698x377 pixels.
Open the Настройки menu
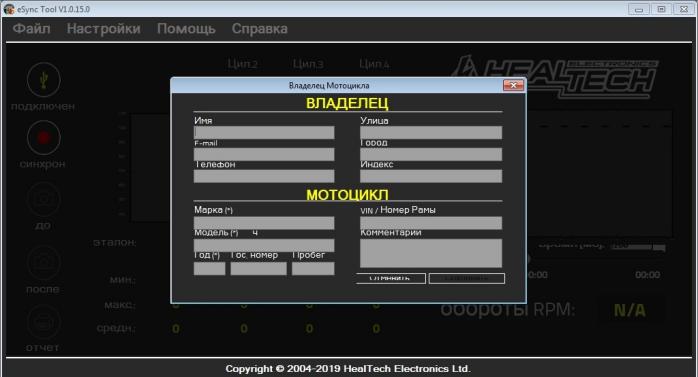(104, 28)
